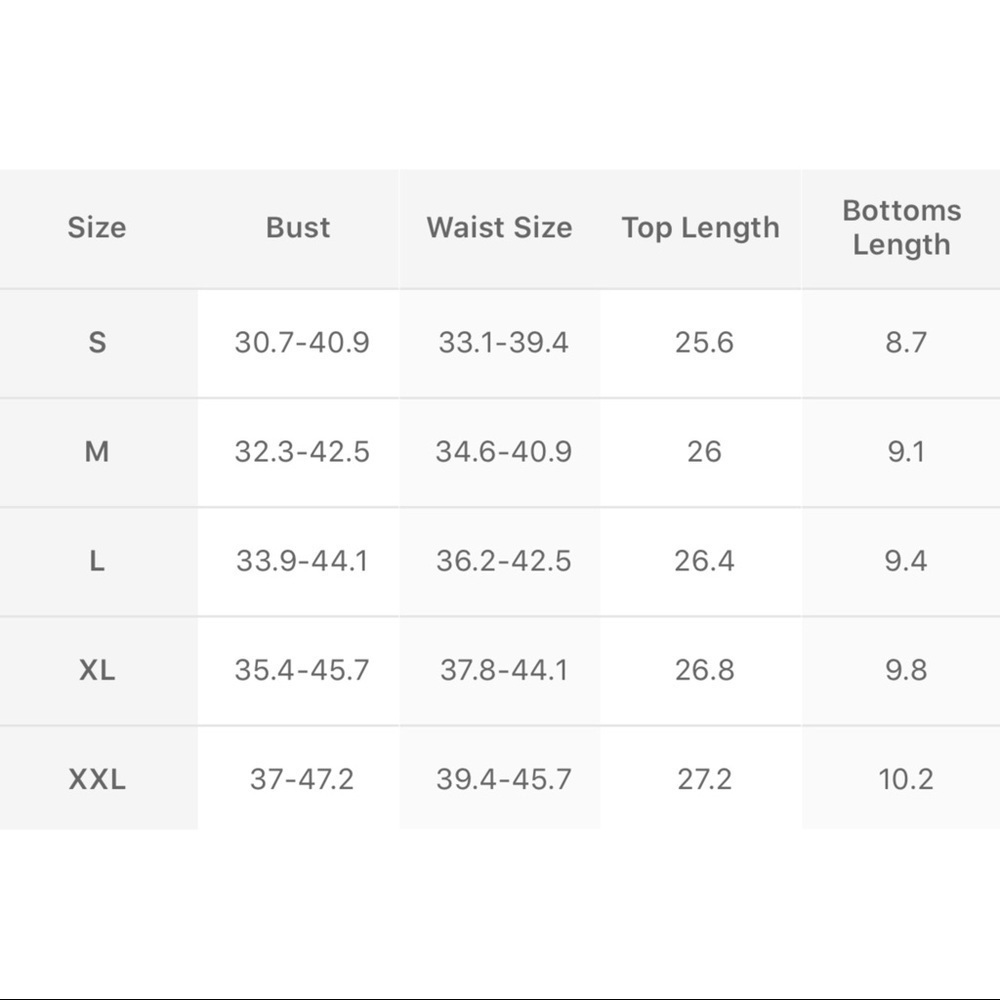Click the Bust column header

(x=298, y=228)
